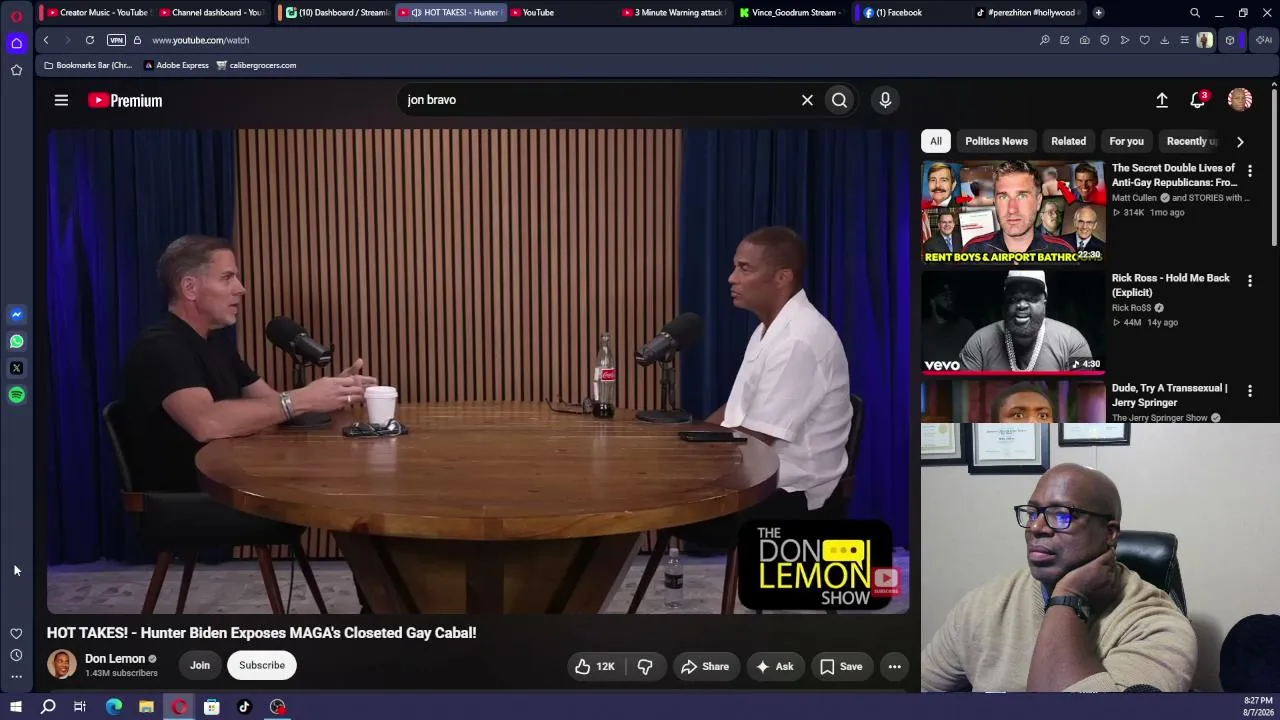Dislike the video
The width and height of the screenshot is (1280, 720).
pos(645,666)
